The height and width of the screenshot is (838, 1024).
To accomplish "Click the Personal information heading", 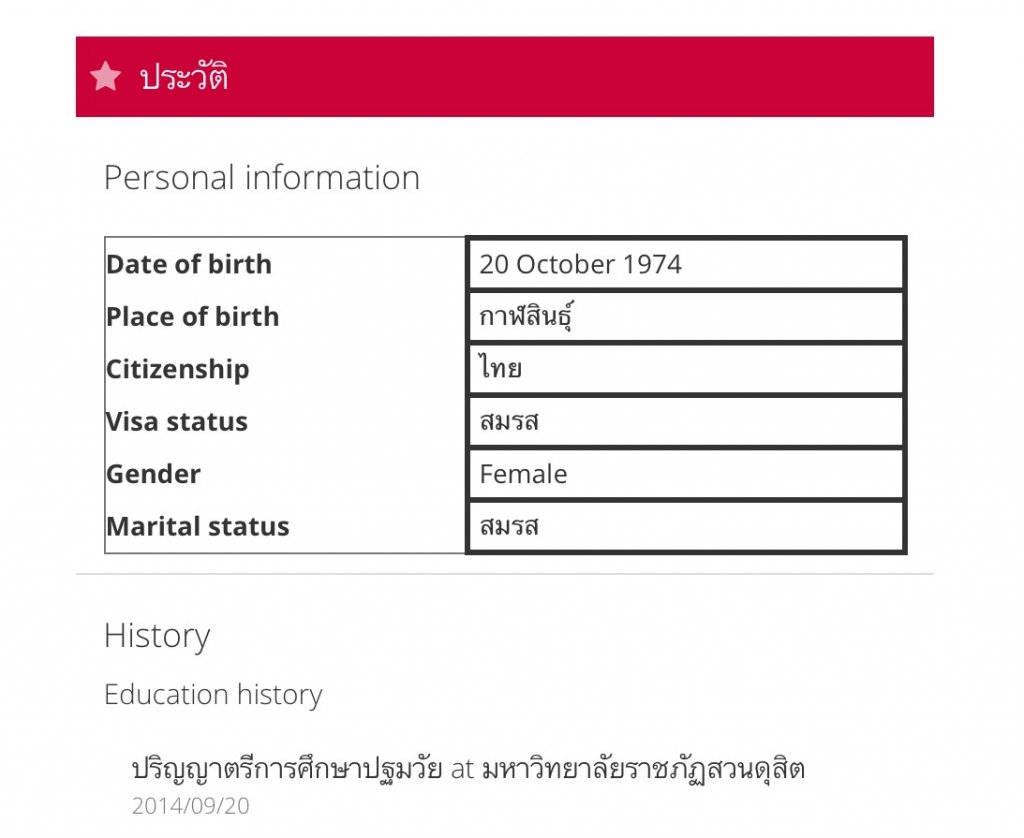I will (262, 178).
